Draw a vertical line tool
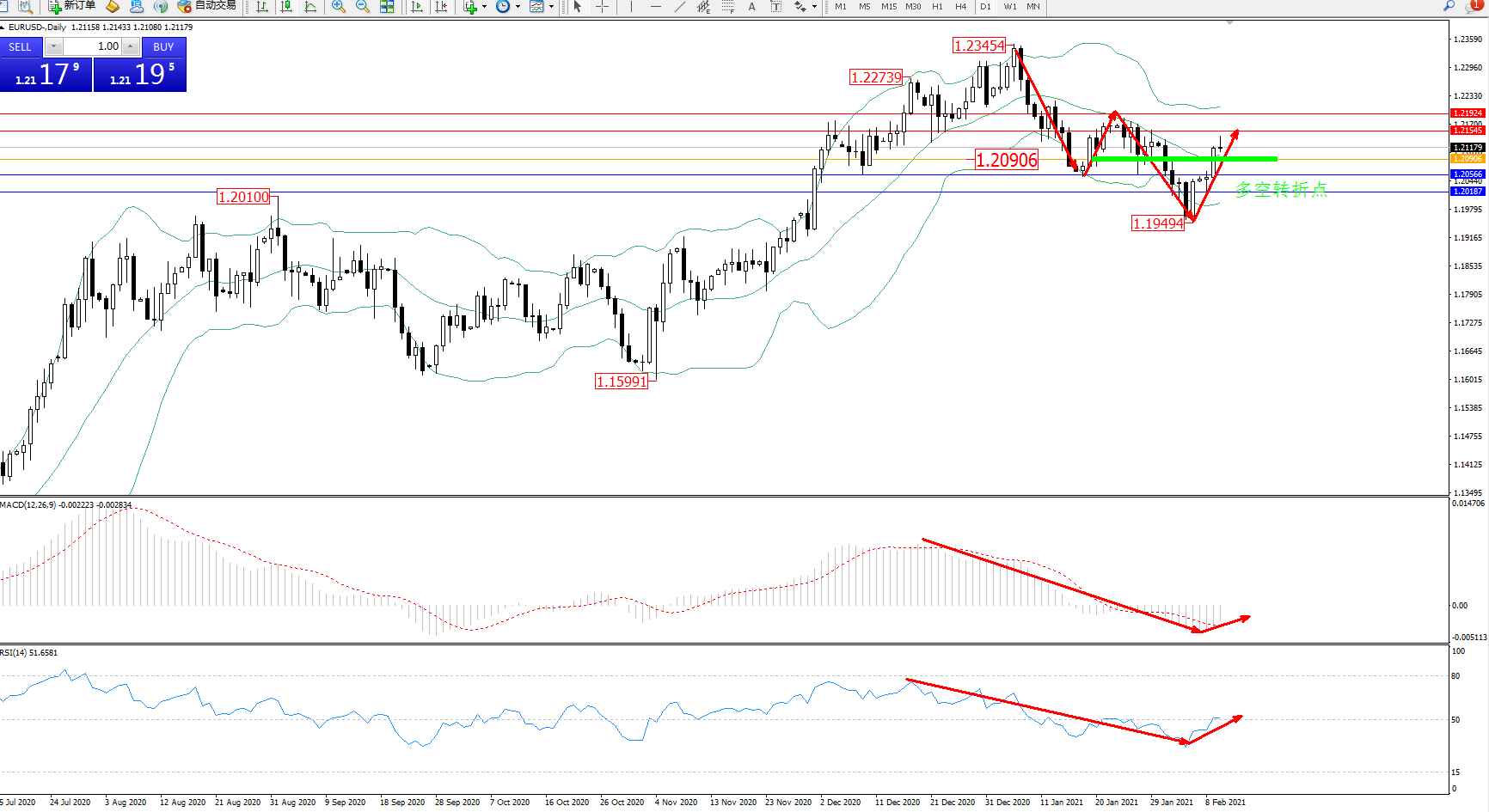This screenshot has width=1489, height=812. click(x=631, y=7)
